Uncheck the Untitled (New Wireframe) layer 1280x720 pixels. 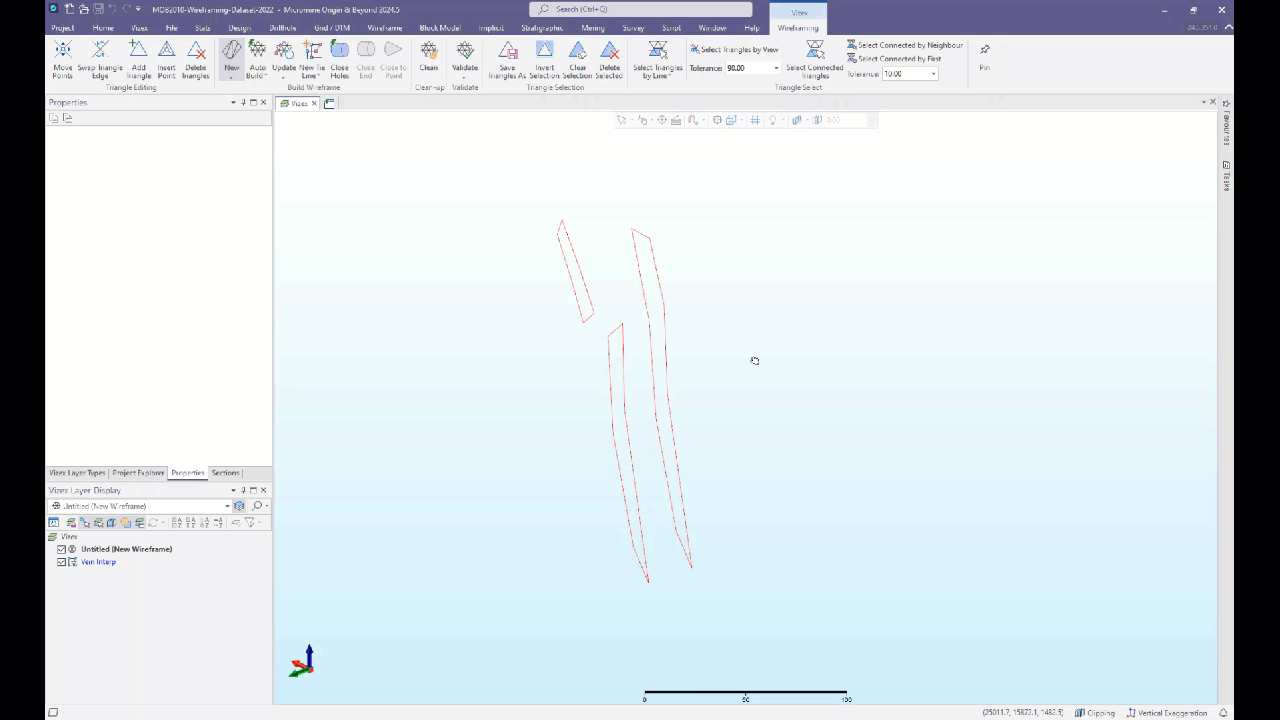pyautogui.click(x=62, y=548)
